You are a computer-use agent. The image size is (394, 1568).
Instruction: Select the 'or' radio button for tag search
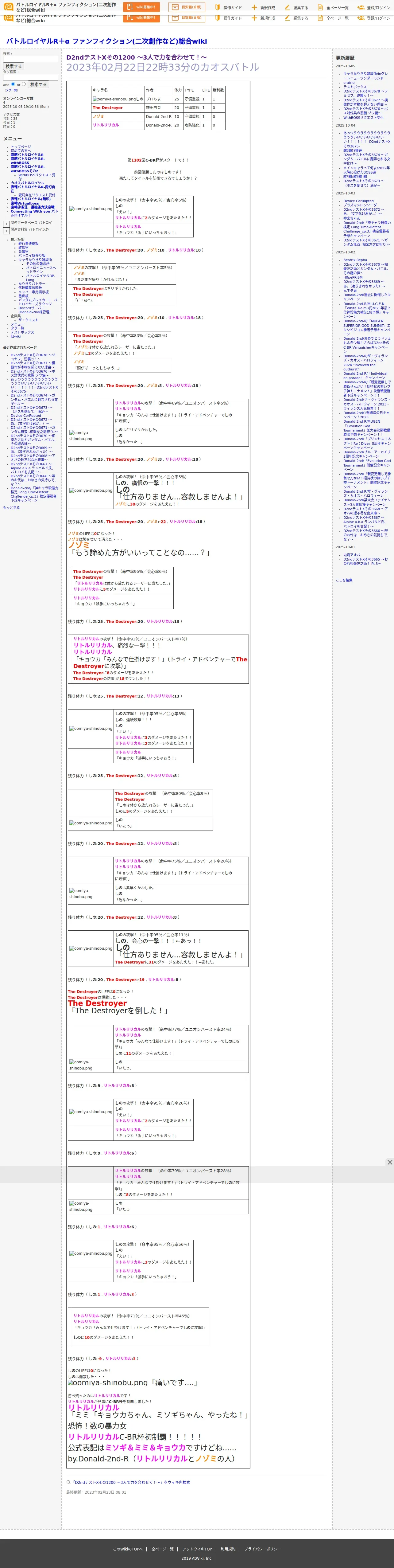[x=24, y=84]
